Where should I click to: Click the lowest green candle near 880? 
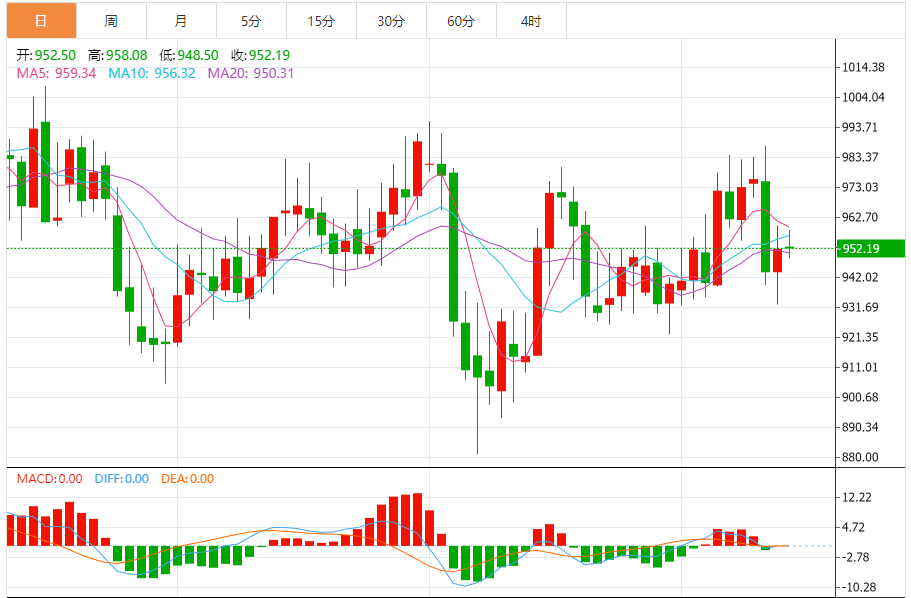click(x=478, y=366)
